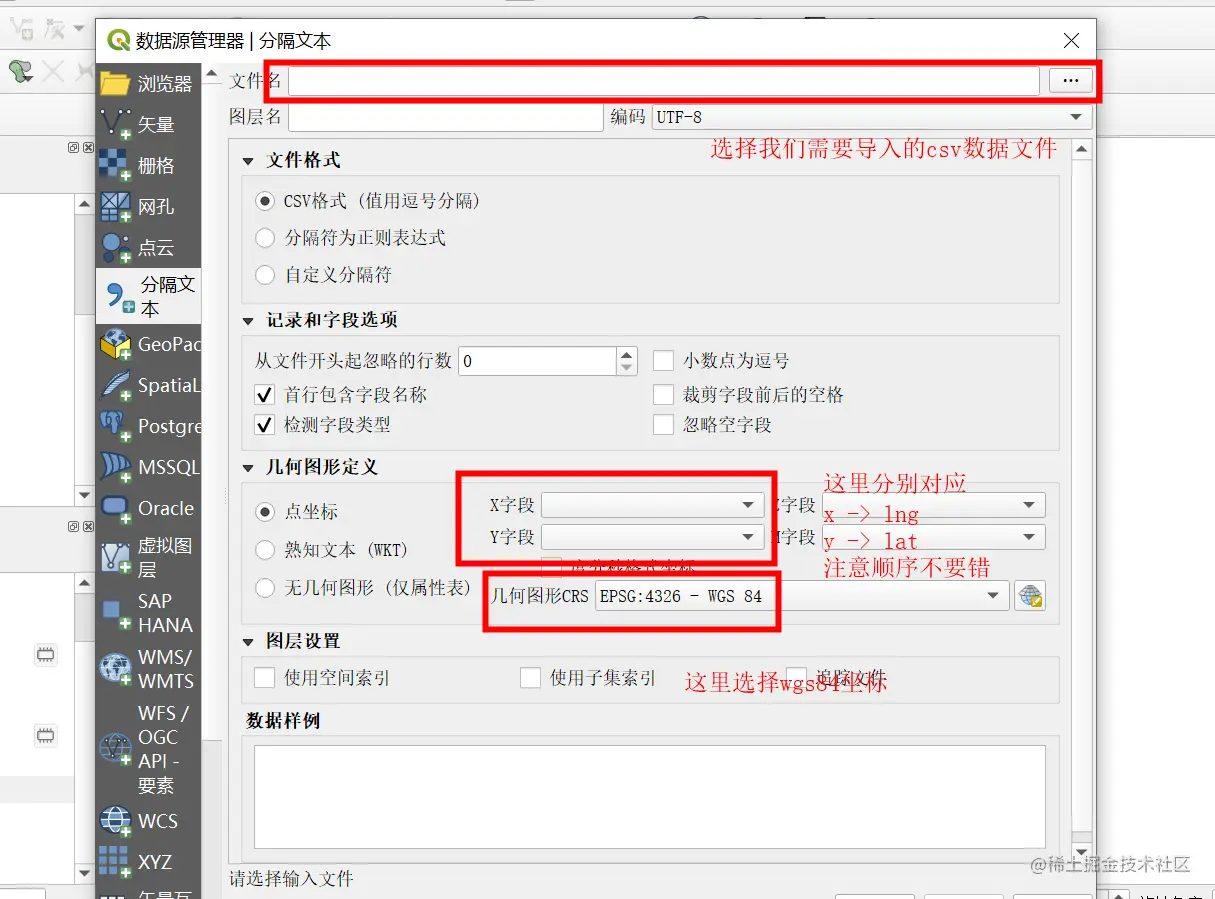Click the 文件名 file path input field
This screenshot has height=899, width=1215.
[664, 81]
